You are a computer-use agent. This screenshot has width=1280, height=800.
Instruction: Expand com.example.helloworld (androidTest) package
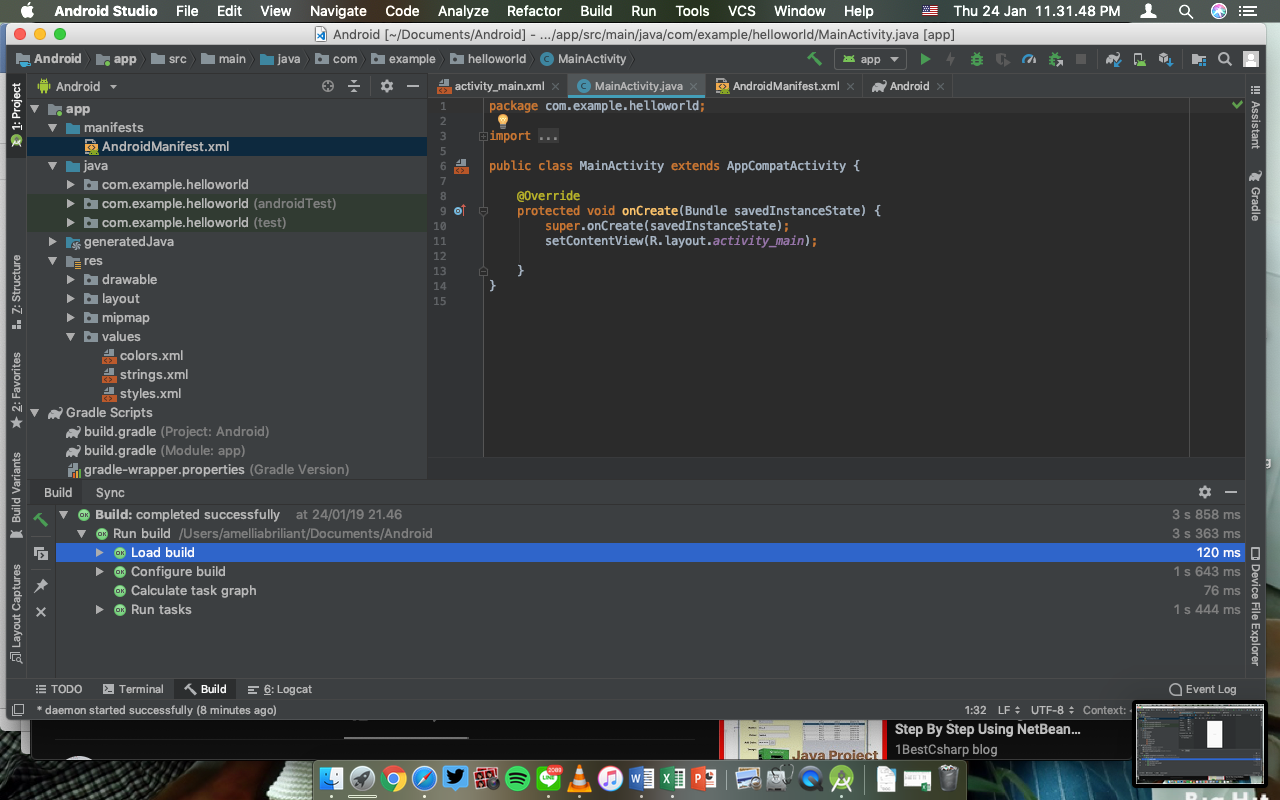point(71,204)
